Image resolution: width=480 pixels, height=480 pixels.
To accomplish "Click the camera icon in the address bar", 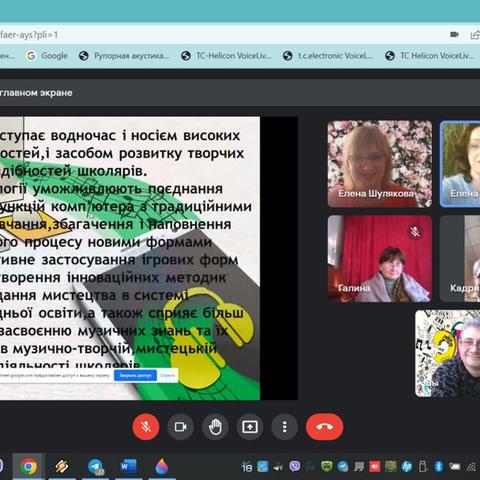I will point(454,35).
